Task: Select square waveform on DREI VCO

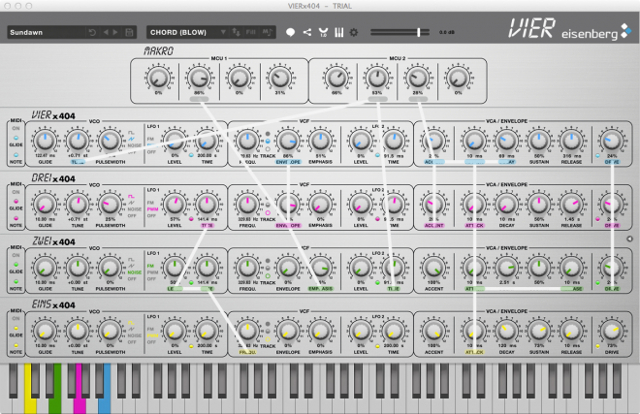Action: tap(131, 196)
